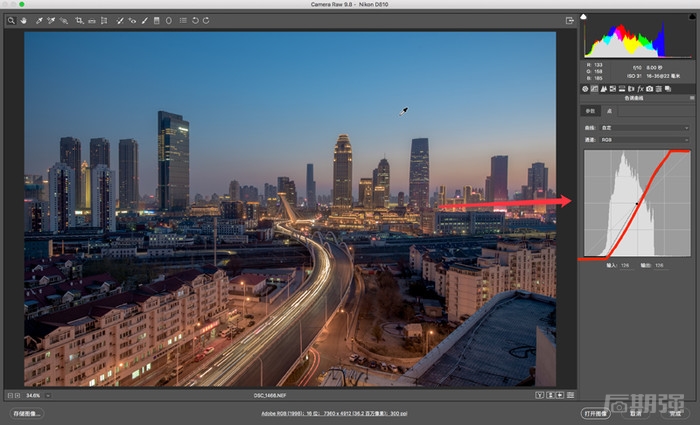Open the Snapshots panel tab
The height and width of the screenshot is (425, 700).
coord(668,89)
